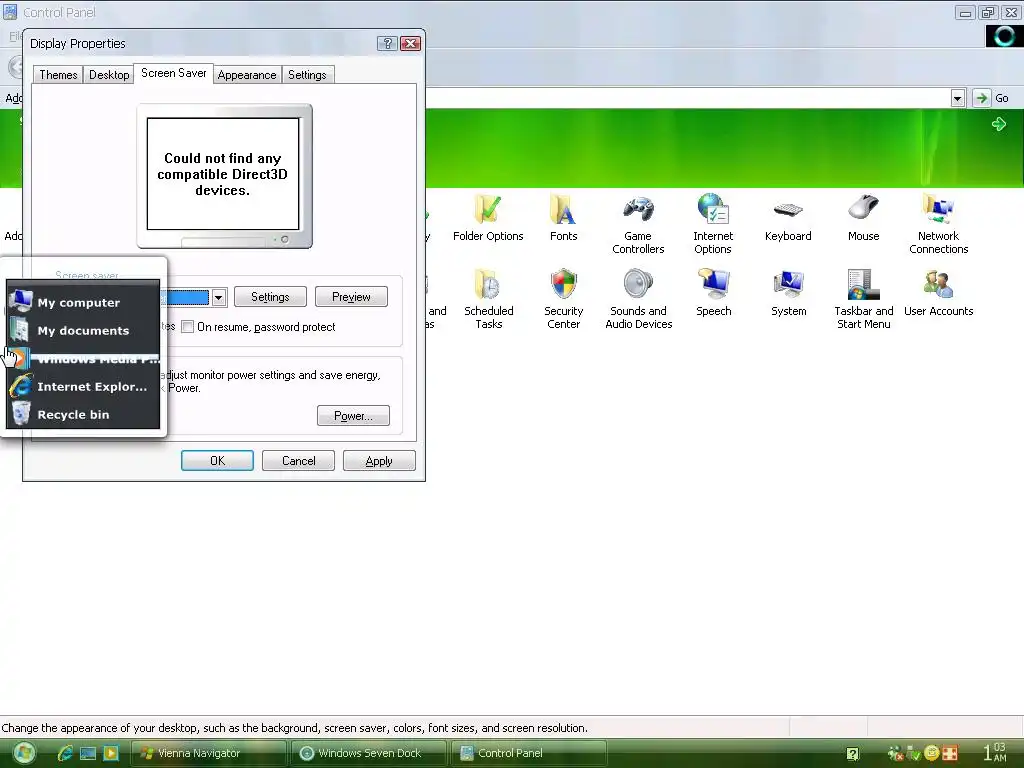Open the System icon
Image resolution: width=1024 pixels, height=768 pixels.
[788, 293]
